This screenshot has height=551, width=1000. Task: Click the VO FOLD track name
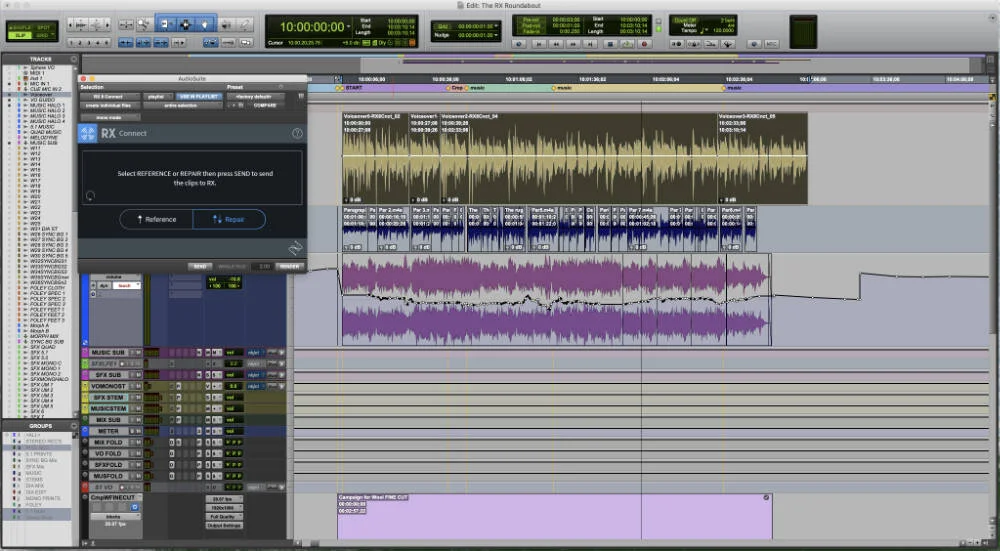(108, 453)
